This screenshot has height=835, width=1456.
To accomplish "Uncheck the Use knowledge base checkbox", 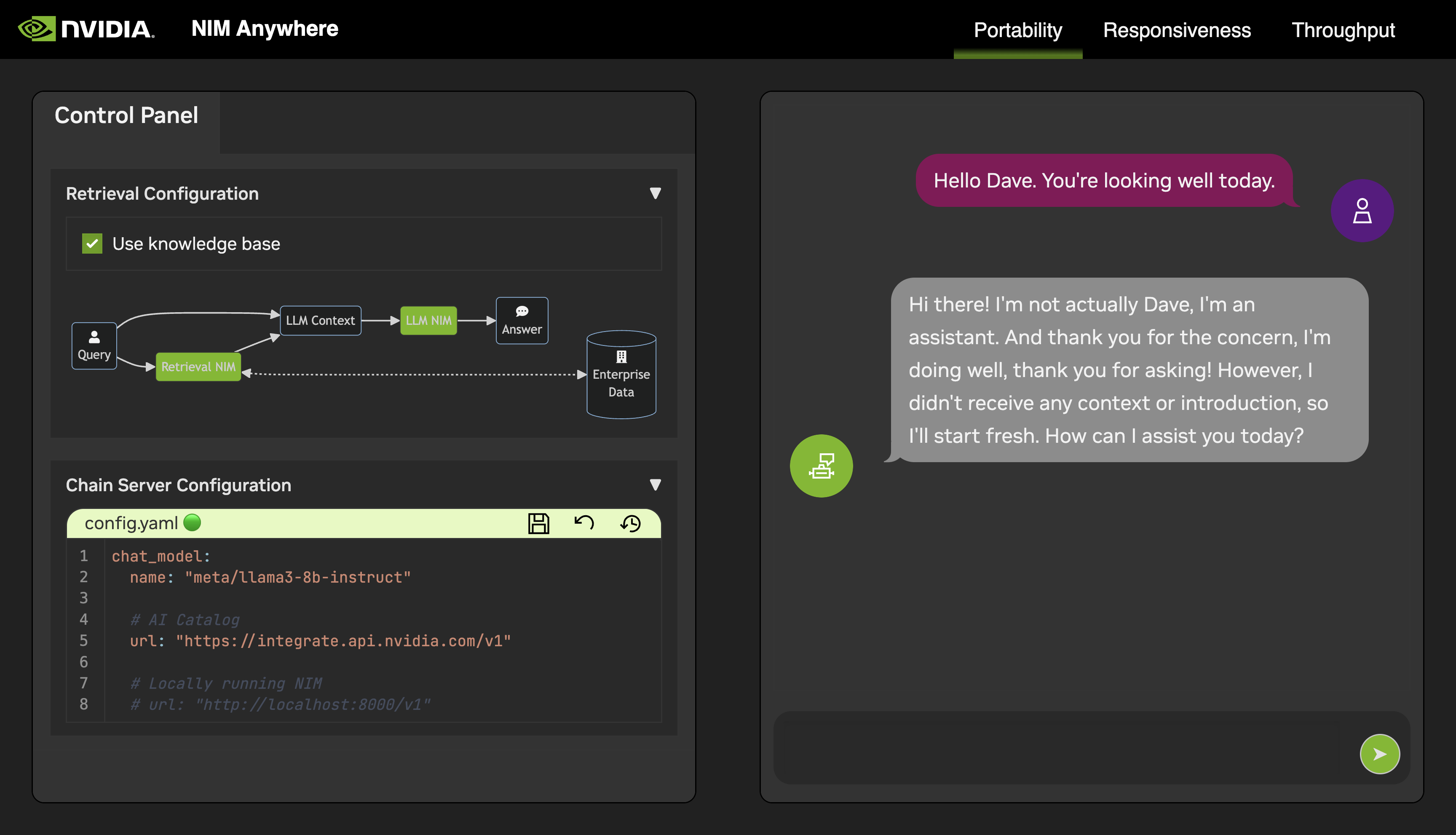I will (92, 244).
